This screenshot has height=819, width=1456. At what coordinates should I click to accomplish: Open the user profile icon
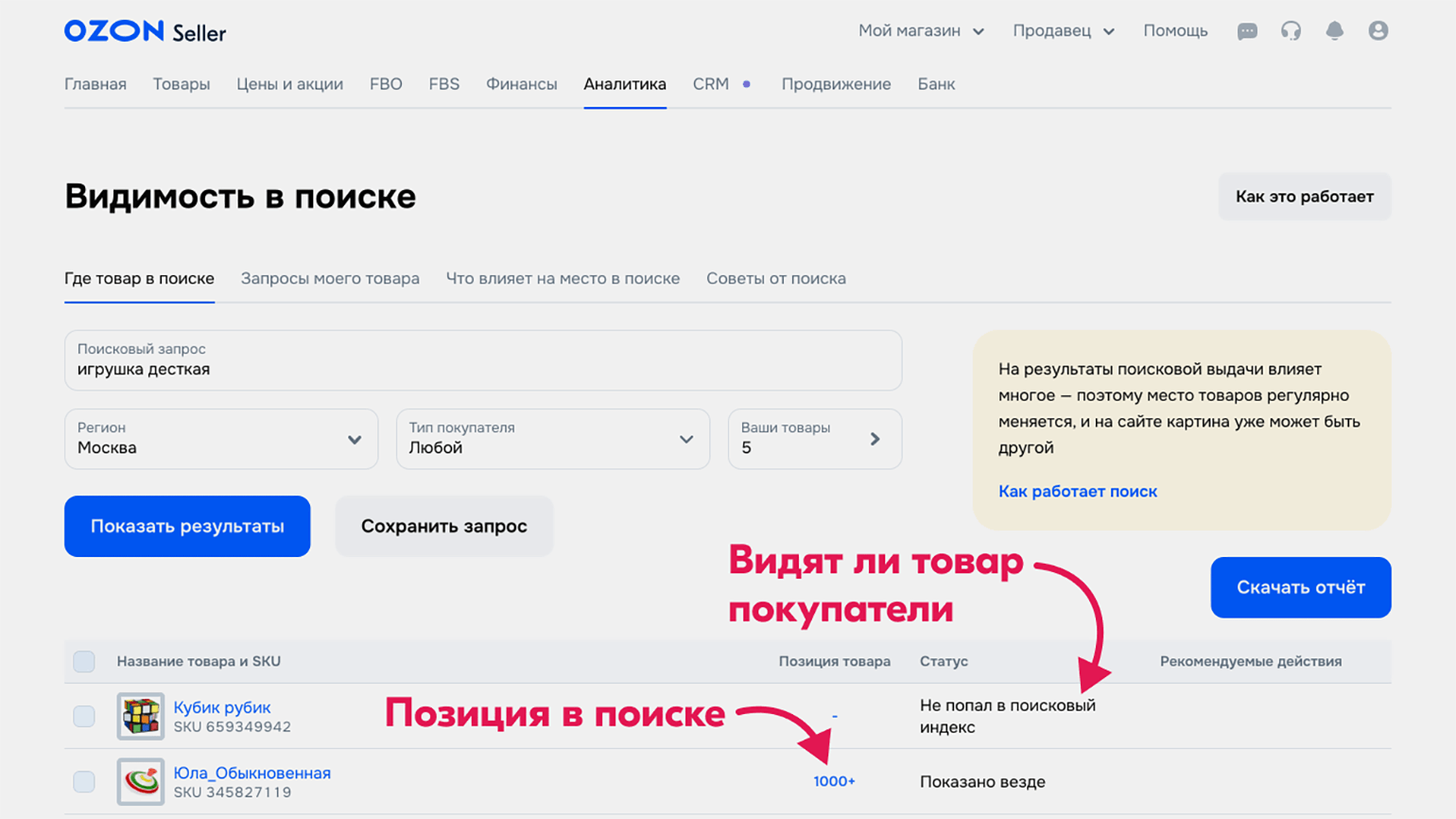(1378, 31)
